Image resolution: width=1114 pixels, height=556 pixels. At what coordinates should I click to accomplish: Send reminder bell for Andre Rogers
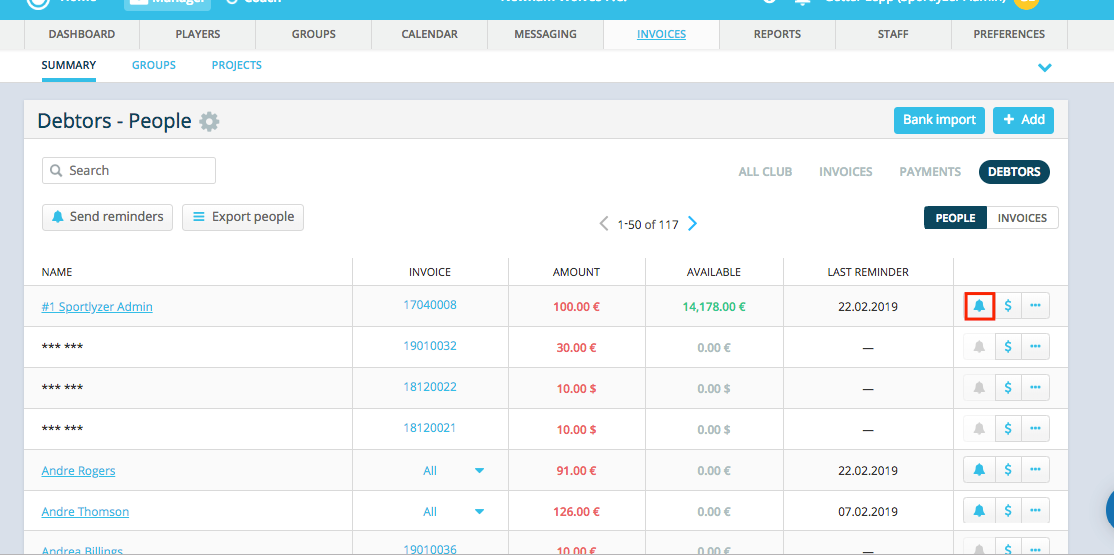[x=979, y=470]
